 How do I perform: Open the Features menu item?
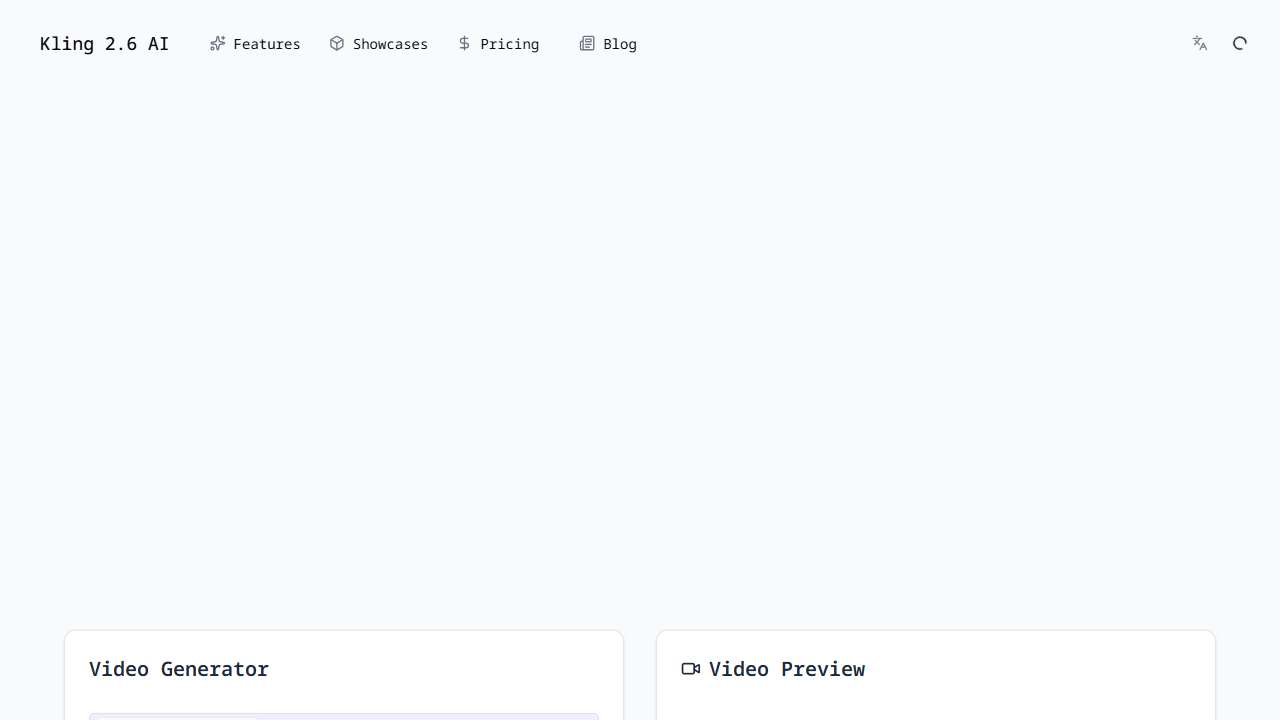266,44
